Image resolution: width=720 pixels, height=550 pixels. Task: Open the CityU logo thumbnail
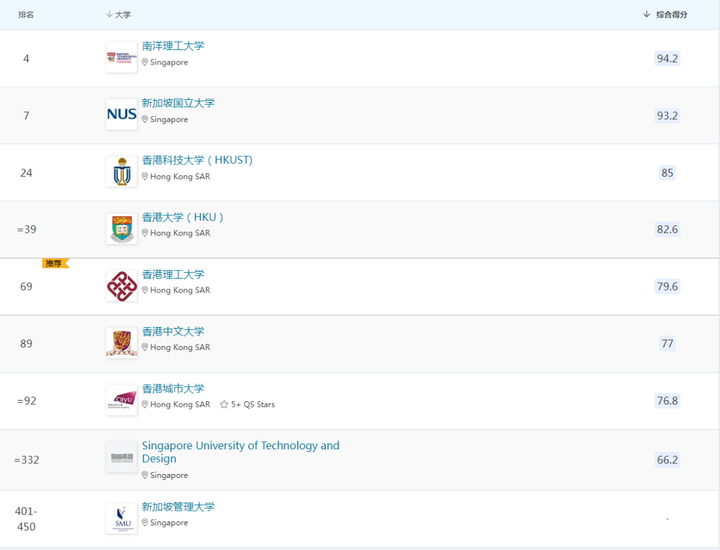click(x=122, y=400)
